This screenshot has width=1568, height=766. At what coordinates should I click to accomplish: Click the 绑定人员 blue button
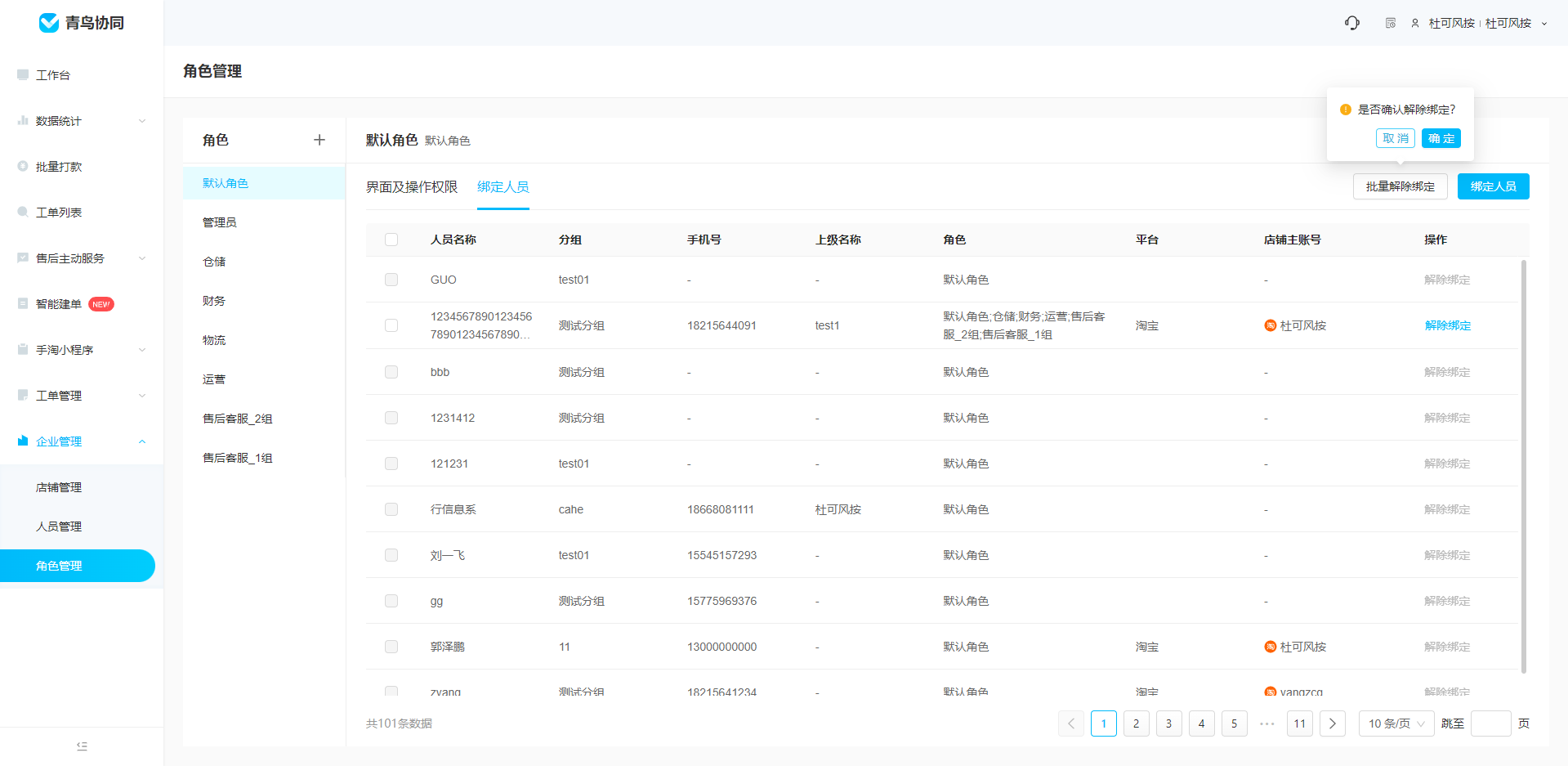(1494, 186)
